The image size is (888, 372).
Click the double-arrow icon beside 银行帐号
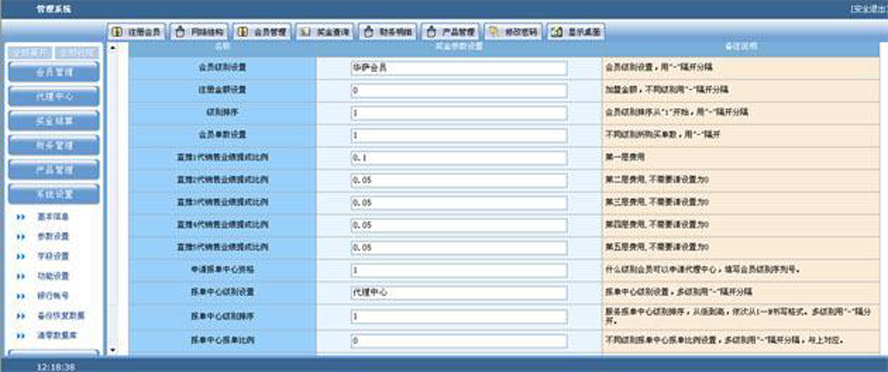[21, 296]
